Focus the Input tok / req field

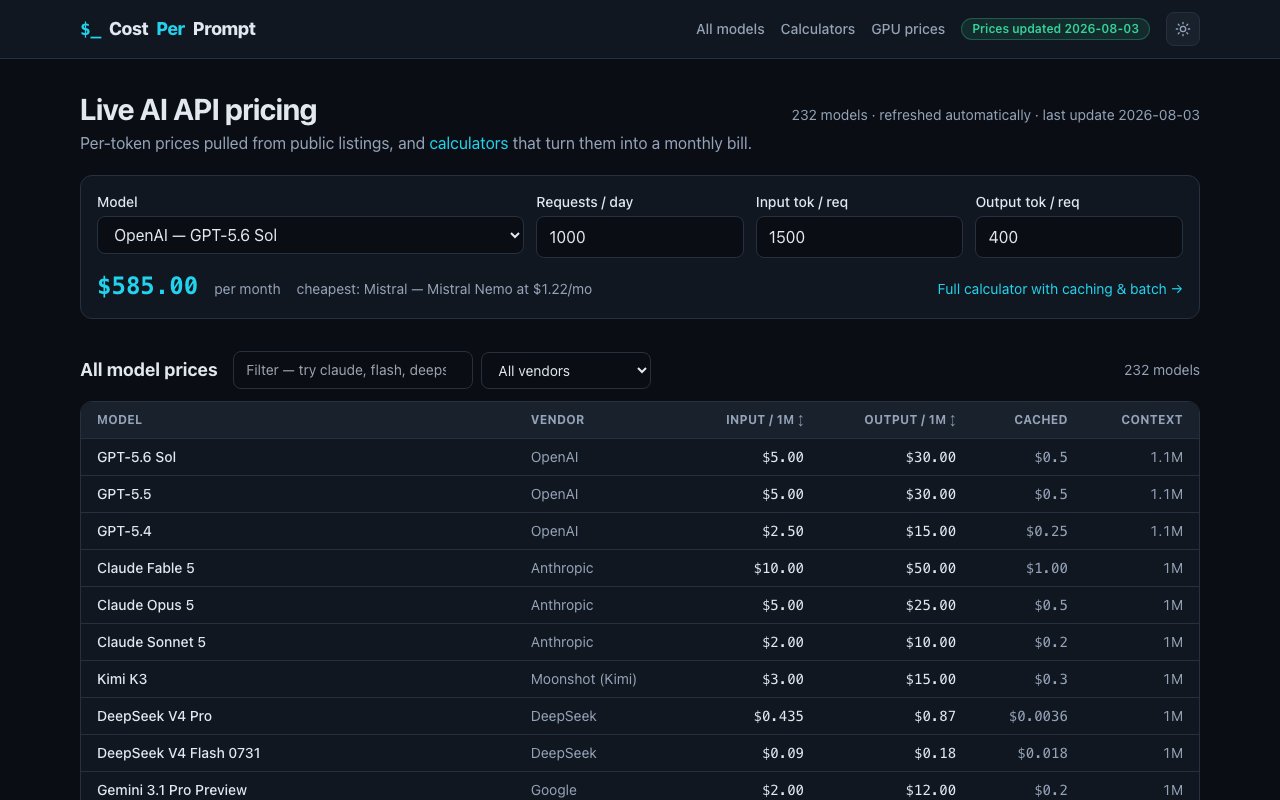click(x=859, y=237)
